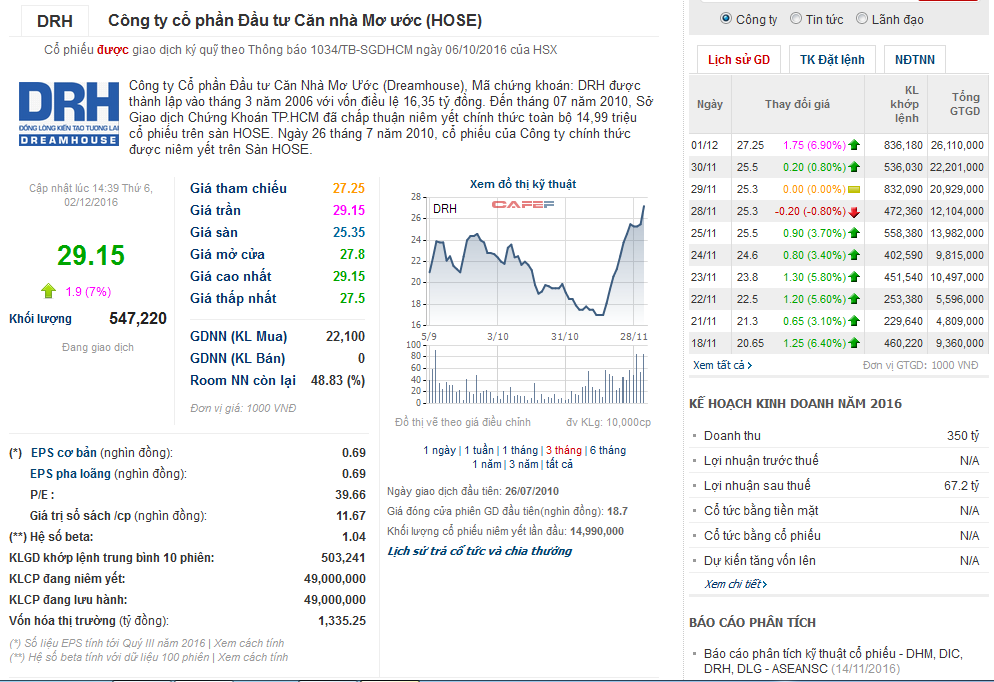Select the Công ty radio option
994x682 pixels.
726,19
